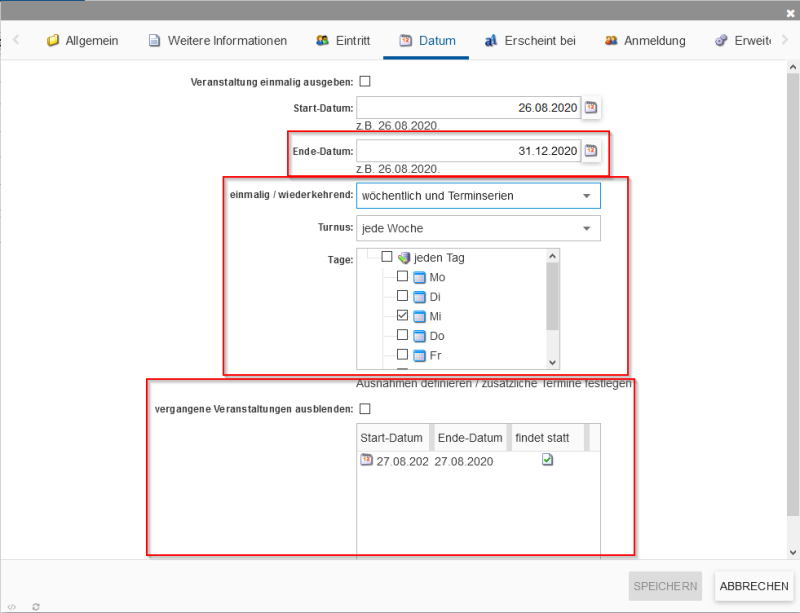Screen dimensions: 800x613
Task: Open the 'Anmeldung' tab
Action: tap(645, 41)
